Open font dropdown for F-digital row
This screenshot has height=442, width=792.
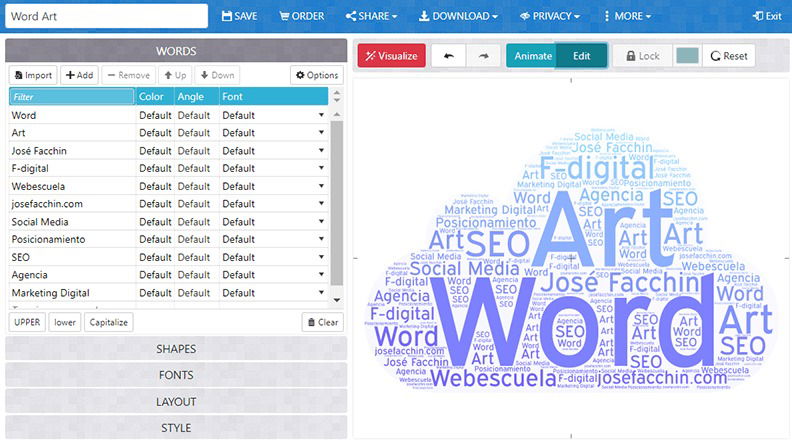click(x=321, y=168)
